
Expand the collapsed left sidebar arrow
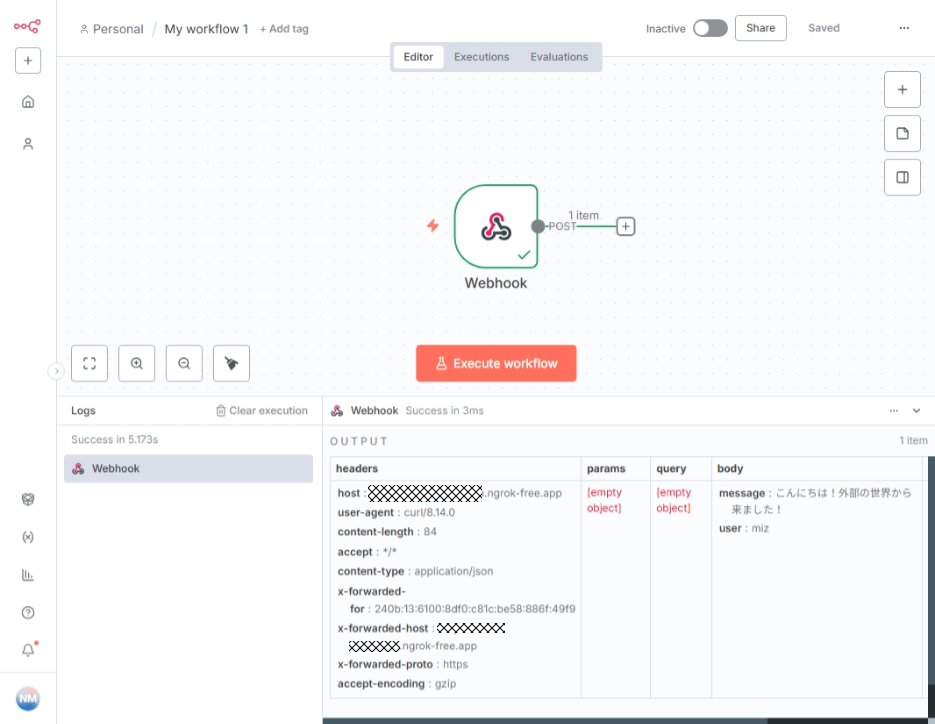coord(56,371)
